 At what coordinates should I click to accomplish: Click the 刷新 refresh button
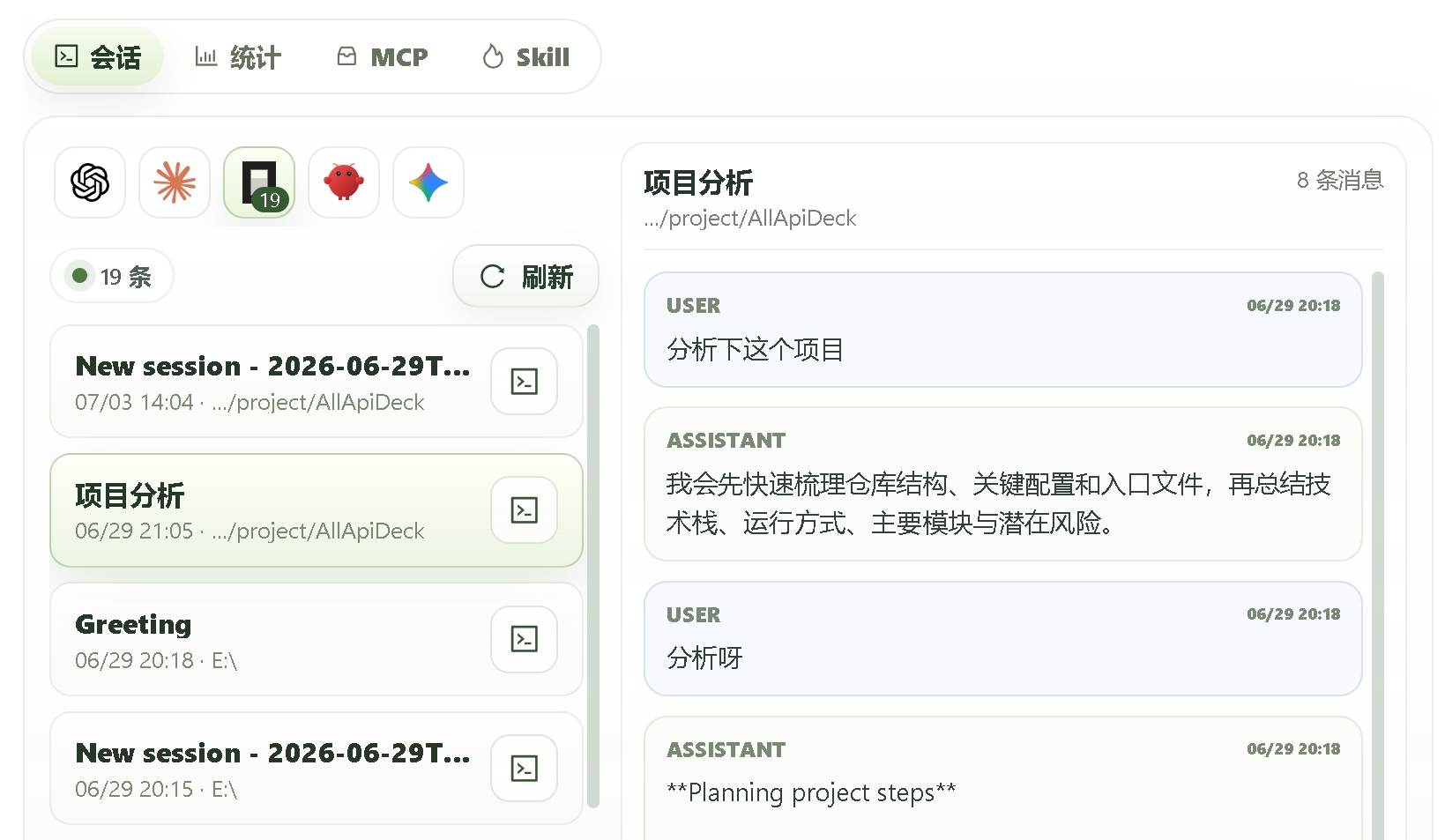526,277
